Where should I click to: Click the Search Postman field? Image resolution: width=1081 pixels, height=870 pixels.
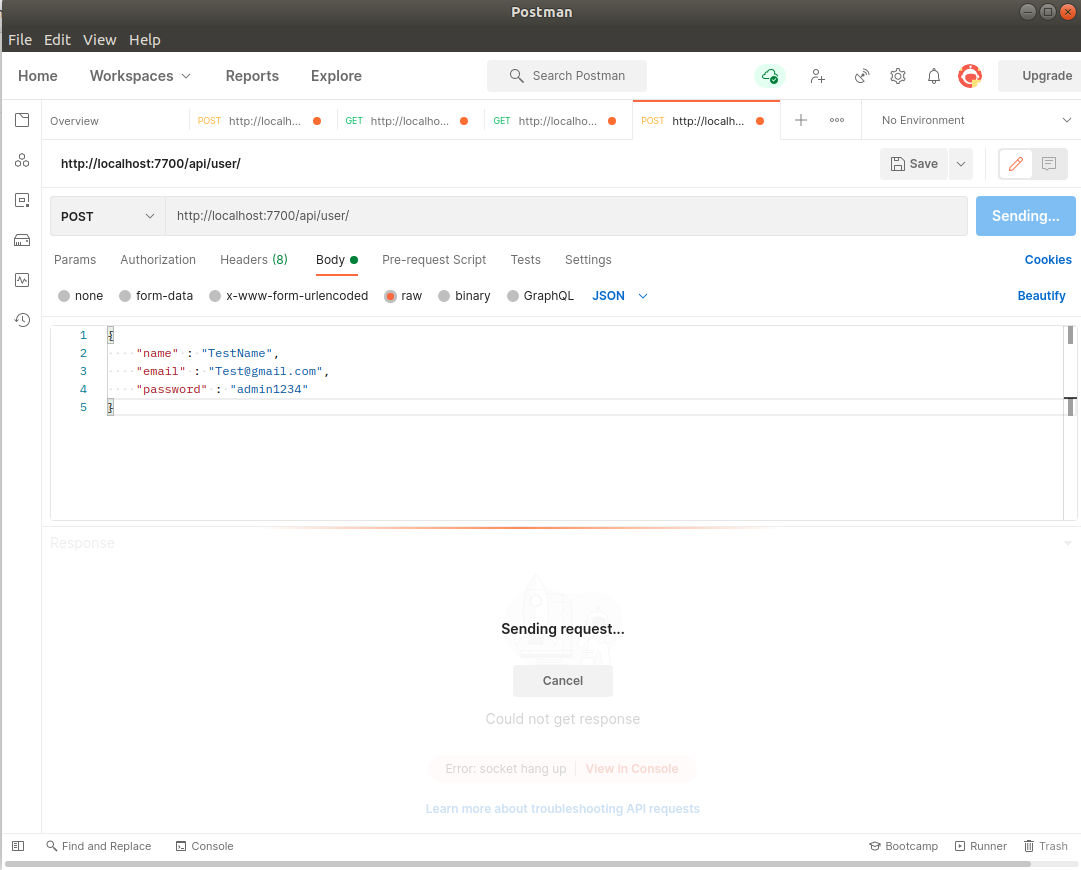pos(567,76)
